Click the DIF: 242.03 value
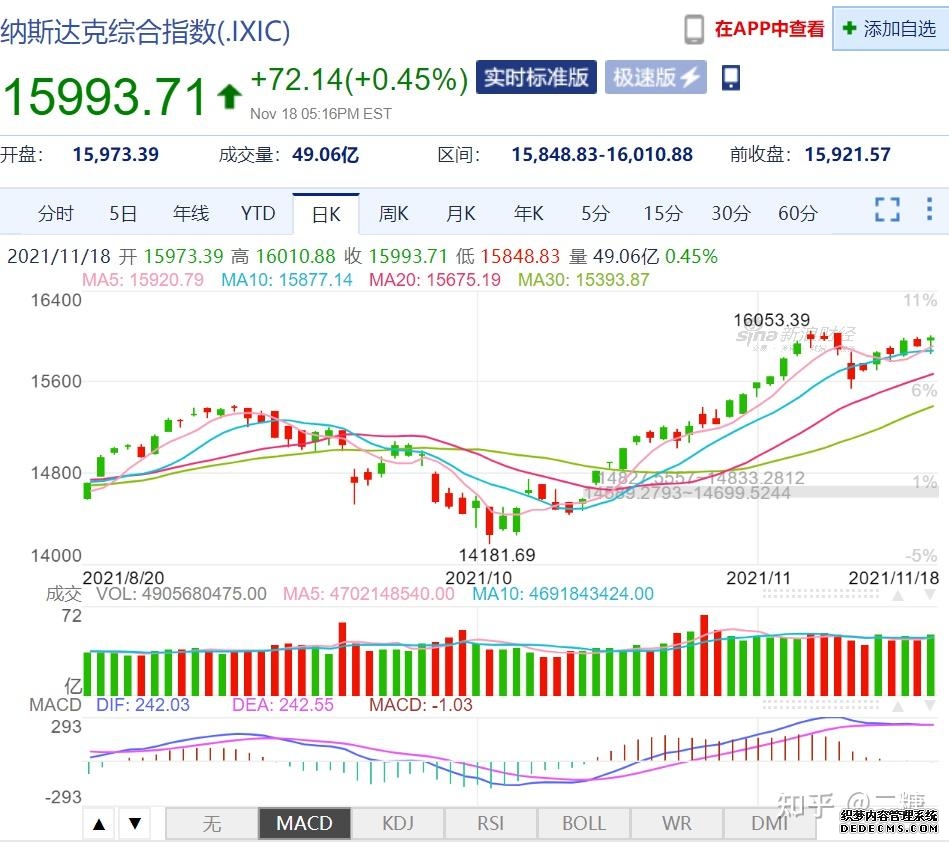949x843 pixels. coord(143,705)
